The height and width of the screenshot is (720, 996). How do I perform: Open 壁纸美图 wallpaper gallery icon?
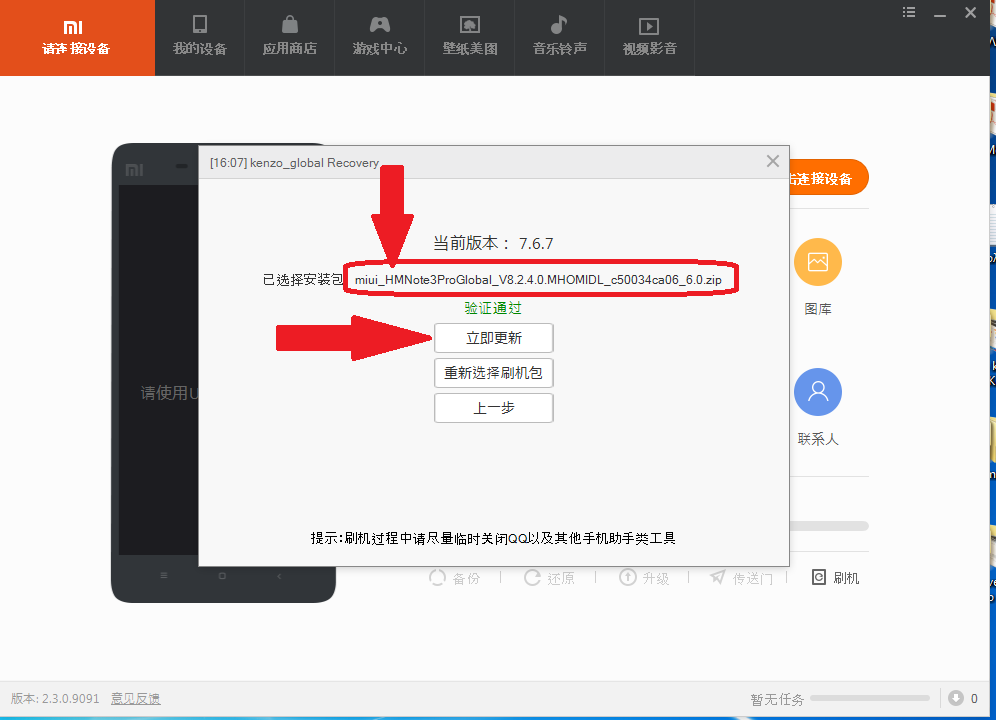(x=469, y=36)
